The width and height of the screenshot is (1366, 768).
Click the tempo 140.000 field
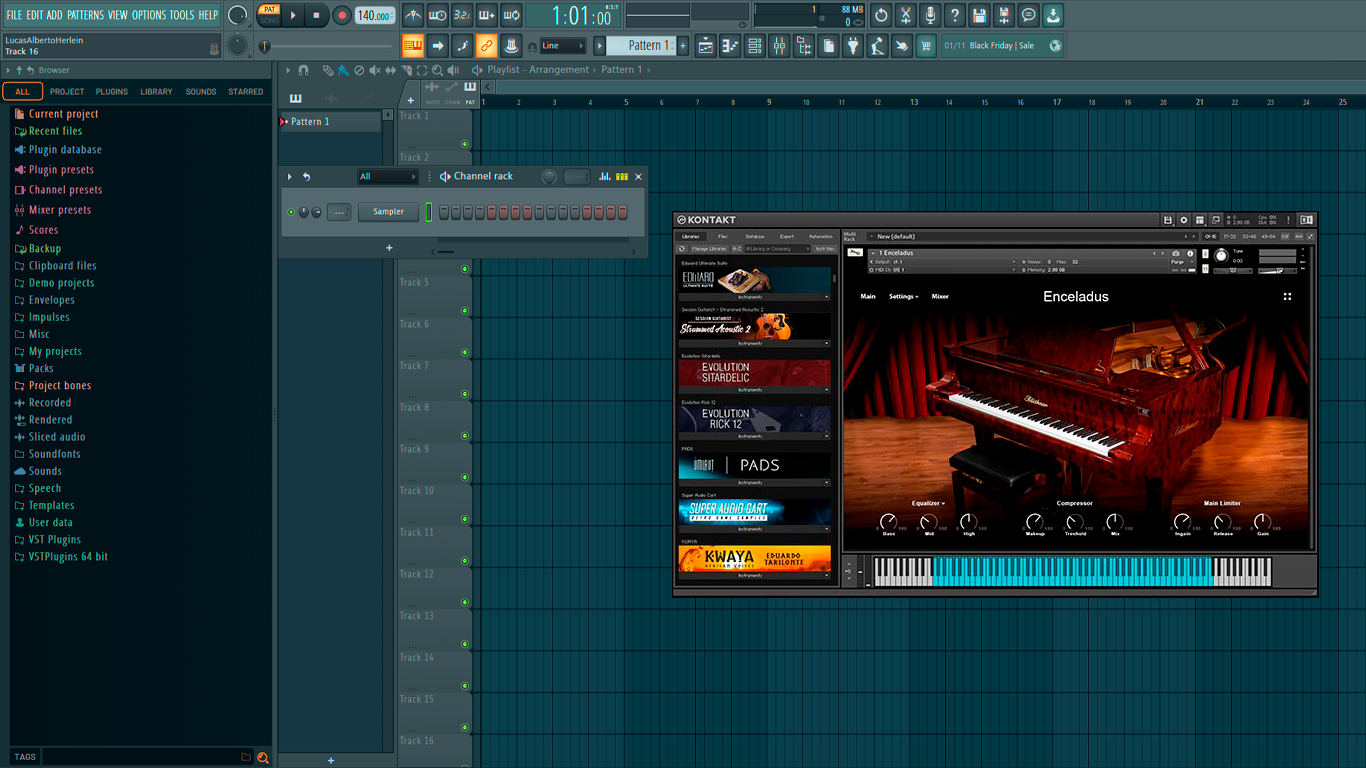[374, 16]
